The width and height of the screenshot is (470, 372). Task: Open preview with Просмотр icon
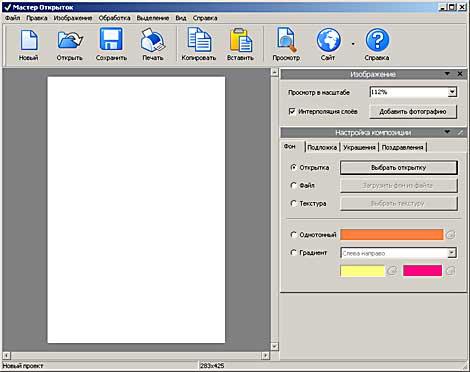pyautogui.click(x=286, y=45)
